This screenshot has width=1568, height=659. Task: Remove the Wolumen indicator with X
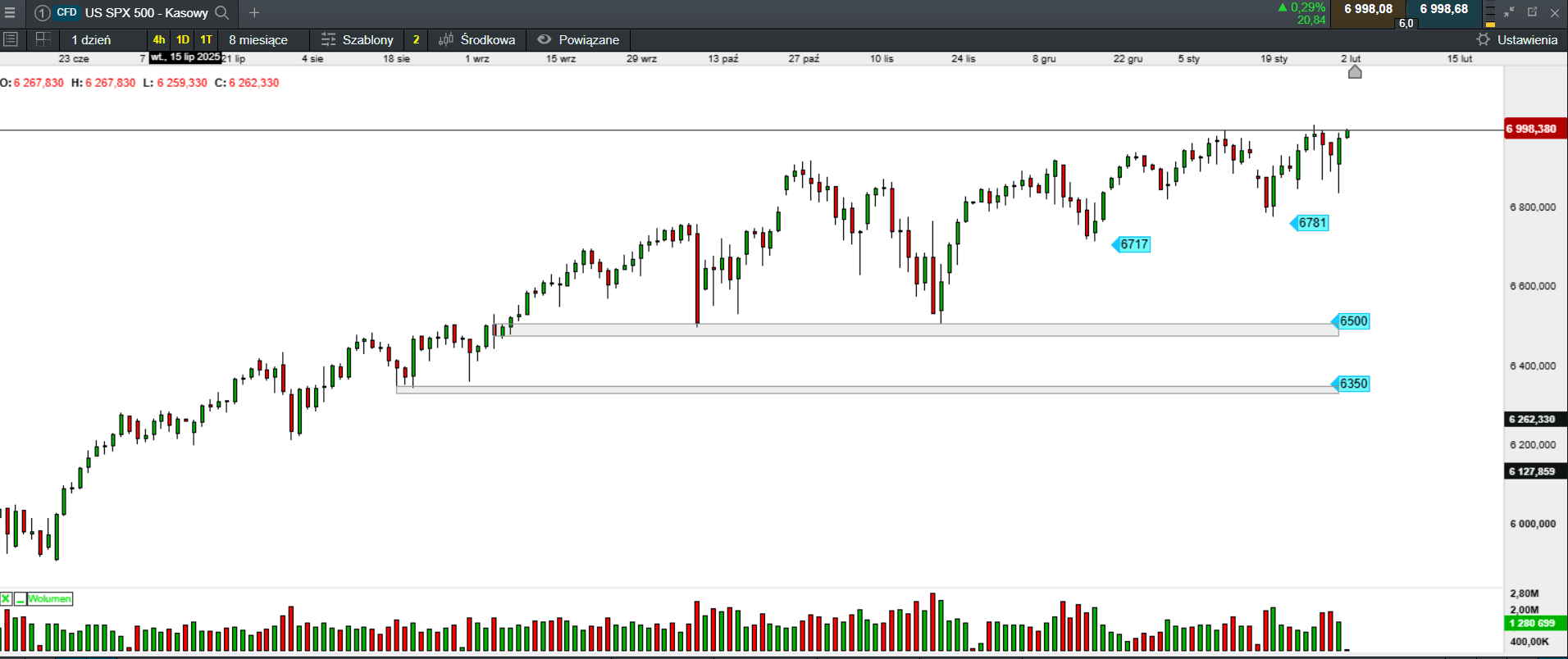(6, 599)
